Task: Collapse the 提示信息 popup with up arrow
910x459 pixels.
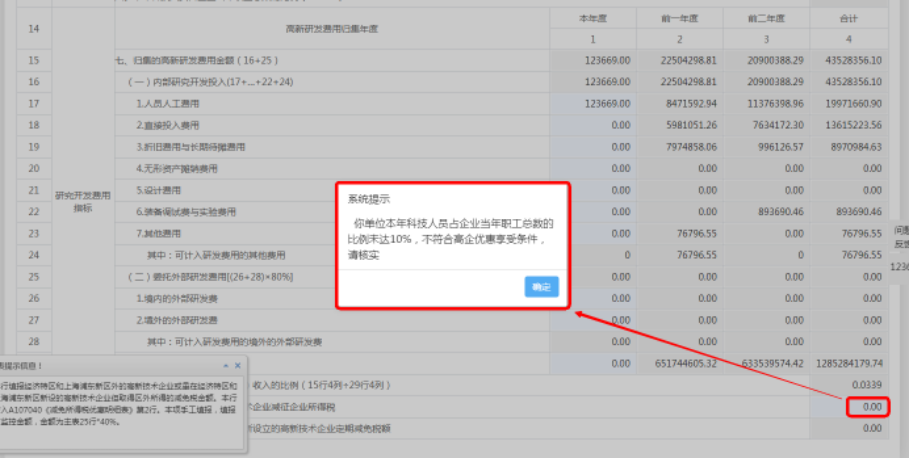Action: pyautogui.click(x=226, y=366)
